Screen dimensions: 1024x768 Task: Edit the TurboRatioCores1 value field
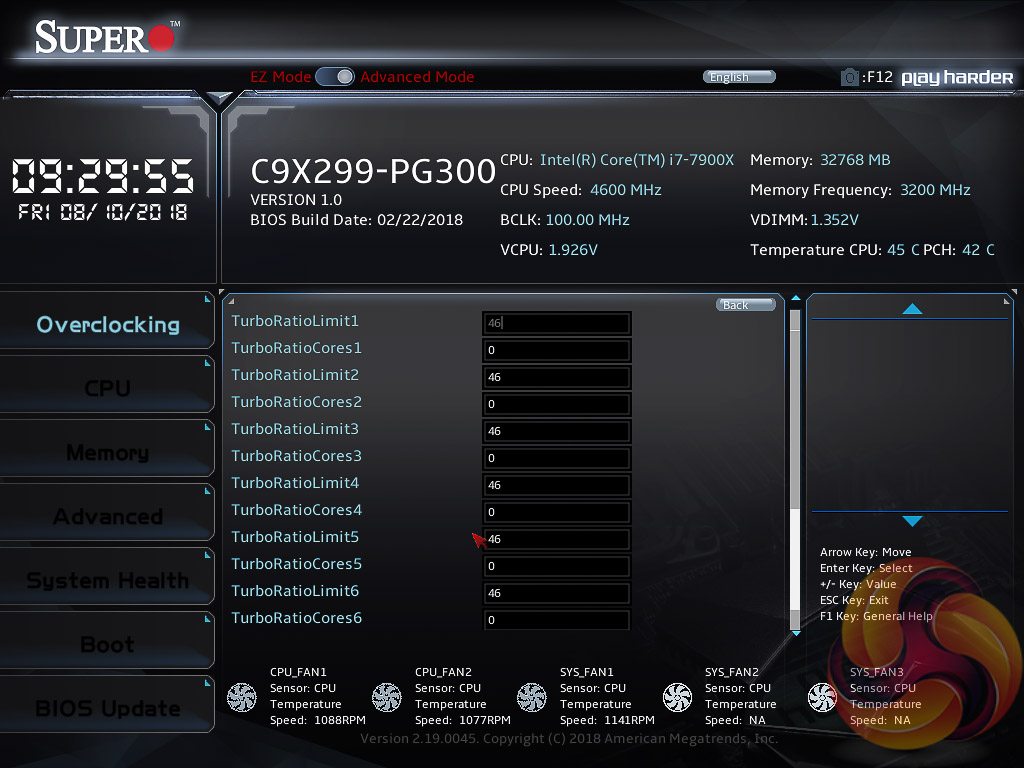(556, 350)
